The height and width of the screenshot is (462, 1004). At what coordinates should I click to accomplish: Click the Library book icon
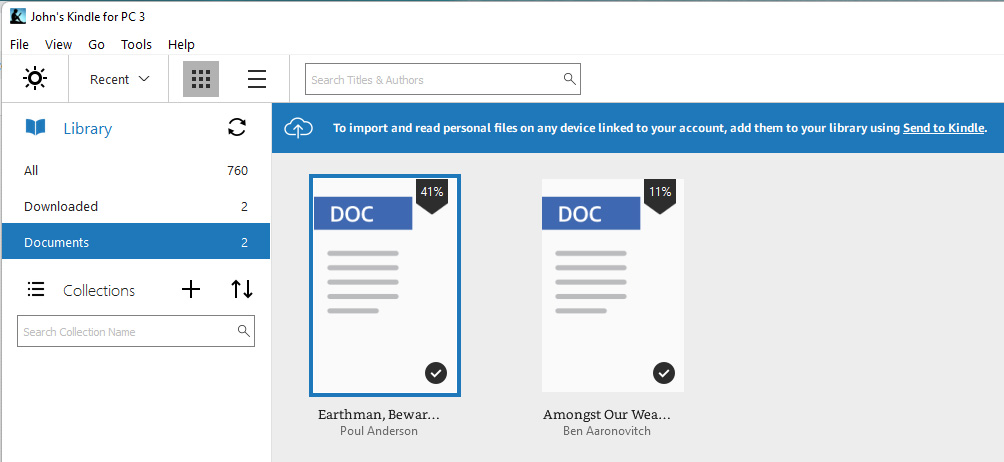pyautogui.click(x=36, y=127)
